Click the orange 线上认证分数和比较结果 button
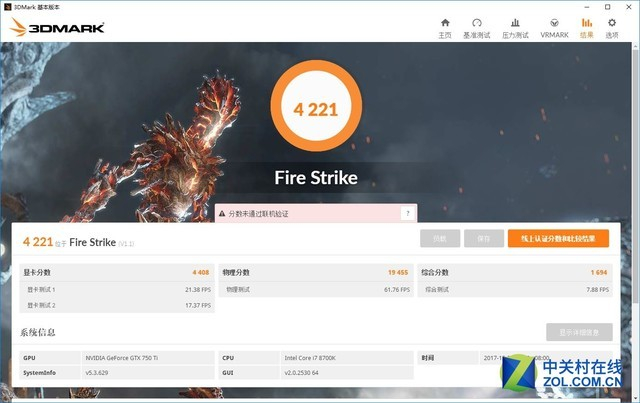640x403 pixels. coord(558,238)
